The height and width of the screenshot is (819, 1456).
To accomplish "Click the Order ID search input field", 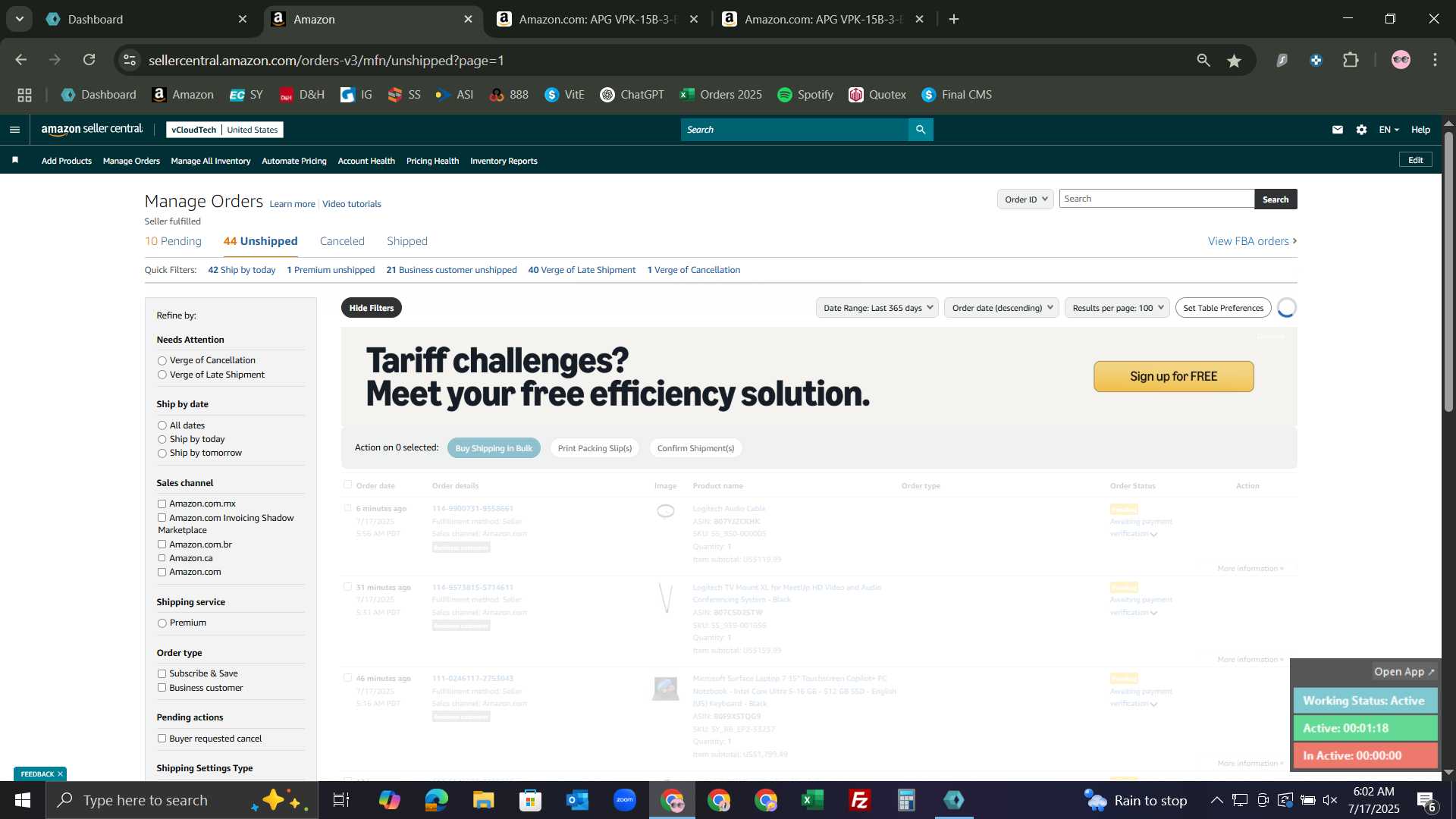I will point(1156,199).
